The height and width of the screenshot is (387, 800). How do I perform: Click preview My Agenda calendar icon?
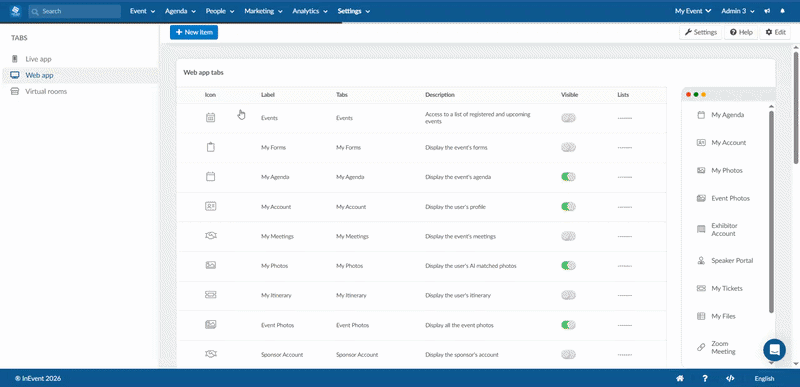(701, 115)
